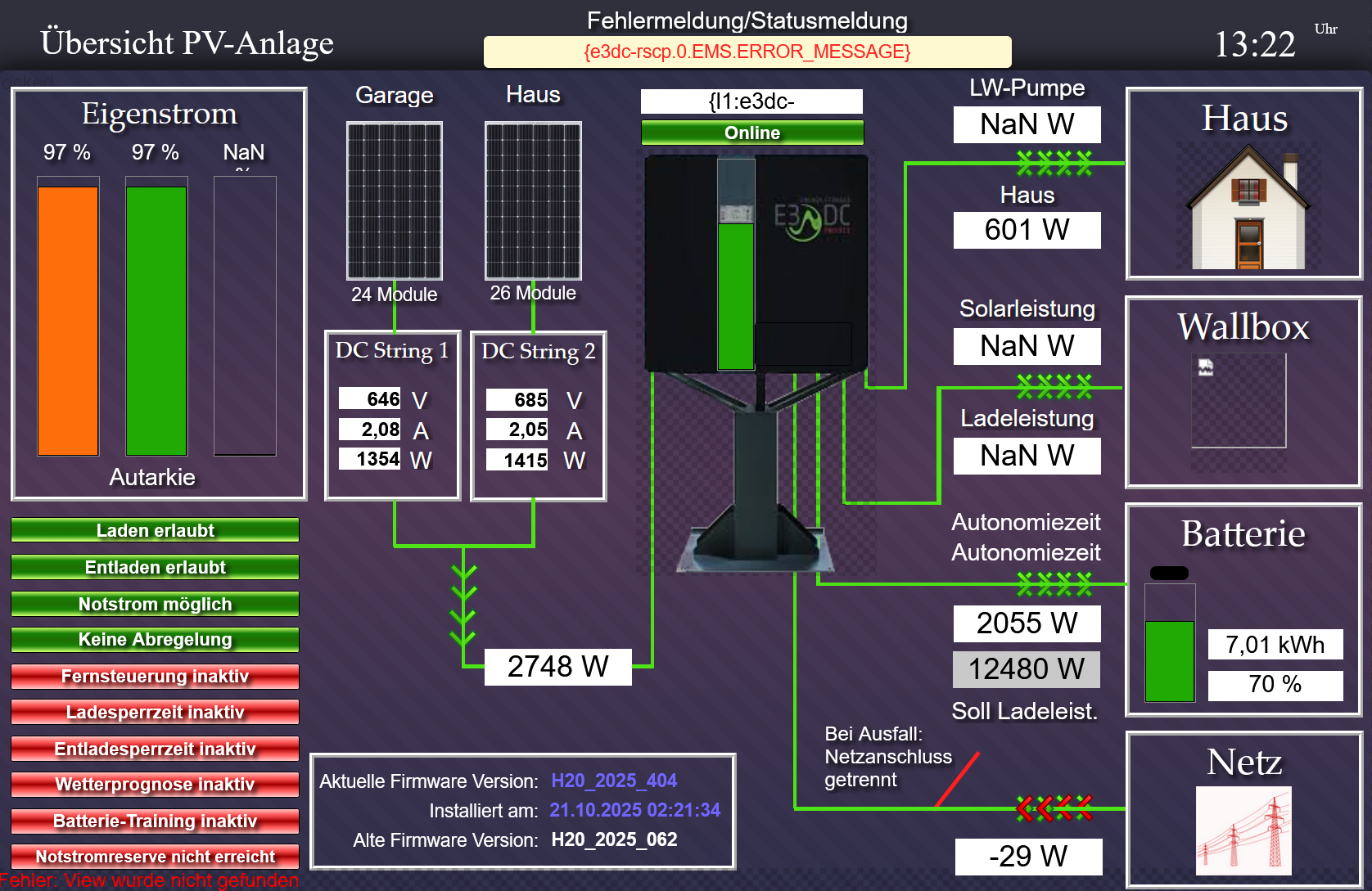The image size is (1372, 891).
Task: Click the LW-Pumpe NaN W value
Action: click(1027, 124)
